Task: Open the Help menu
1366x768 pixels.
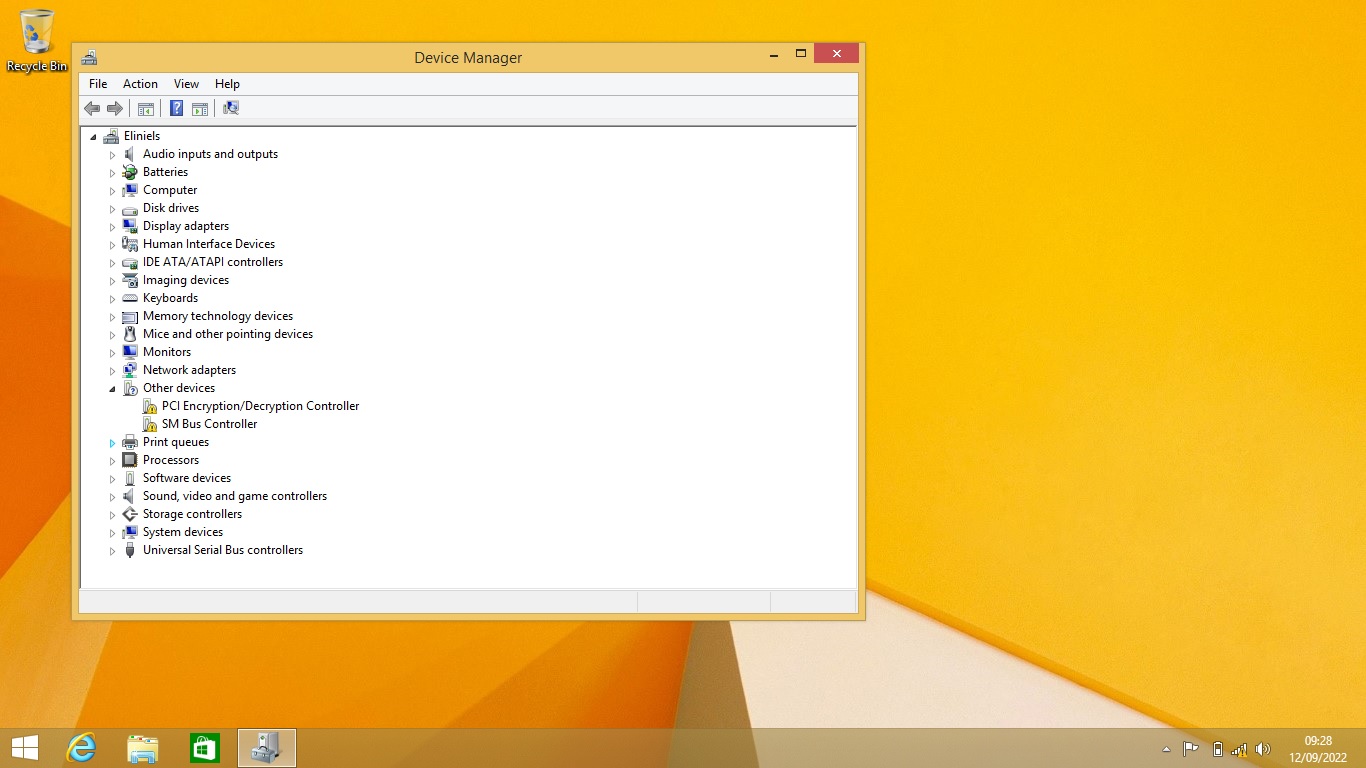Action: [227, 84]
